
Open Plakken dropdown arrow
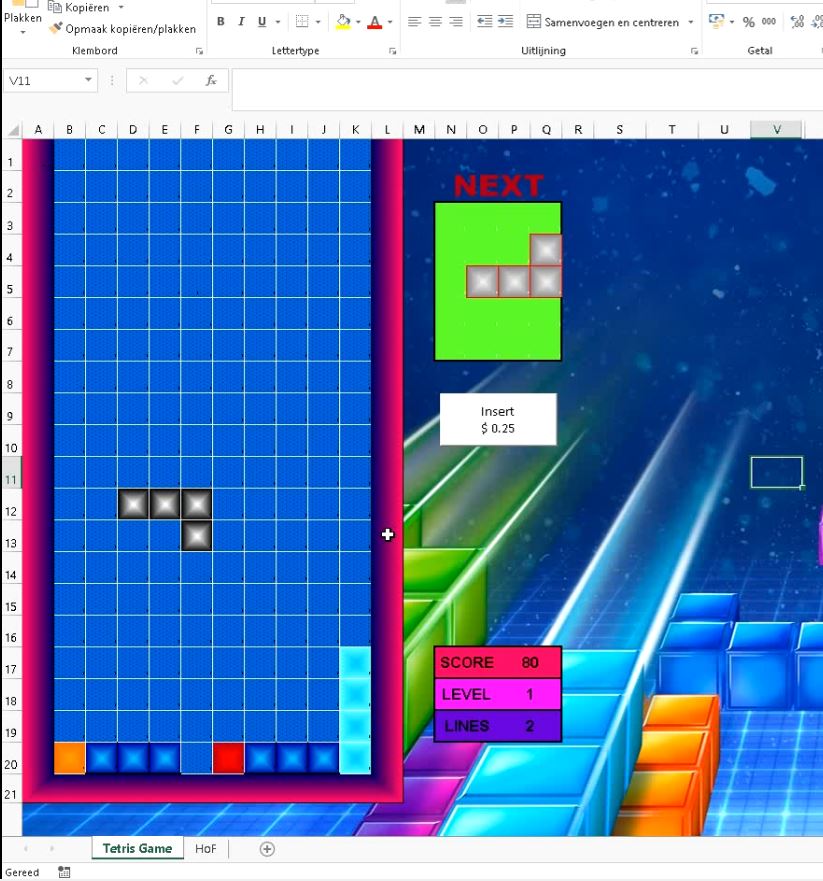[22, 32]
